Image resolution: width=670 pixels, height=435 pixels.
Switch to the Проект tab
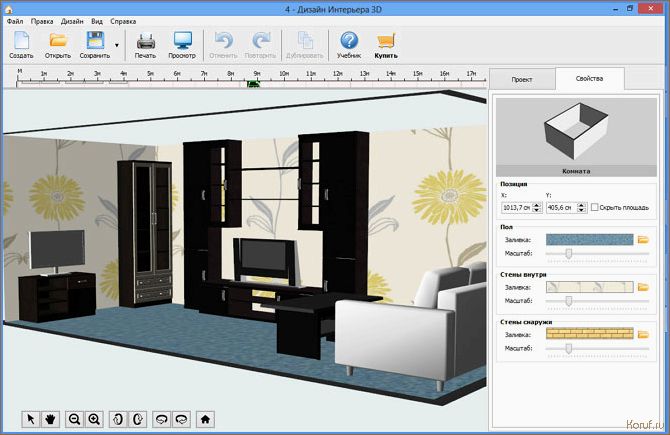click(522, 79)
